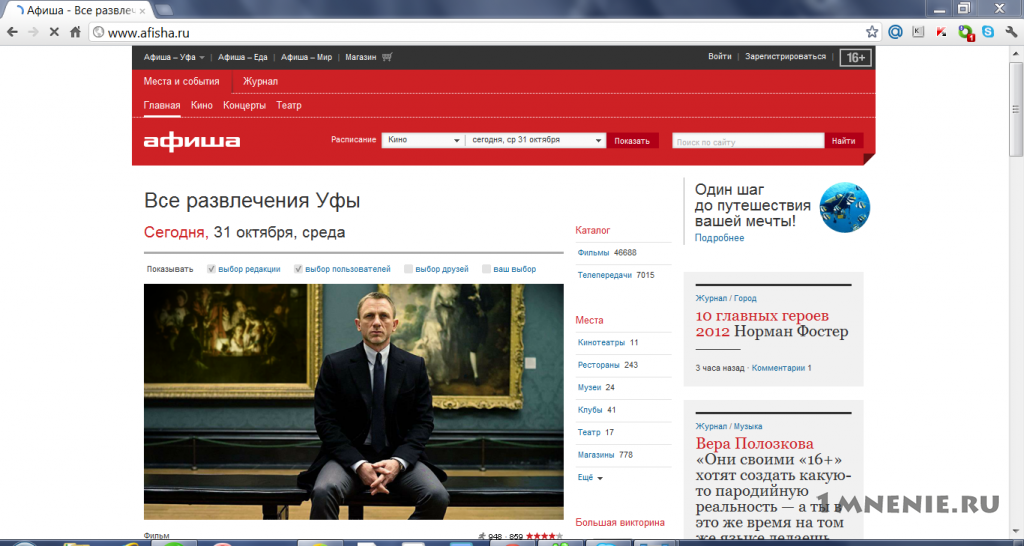Expand the Ещё places list
1024x546 pixels.
click(x=590, y=477)
